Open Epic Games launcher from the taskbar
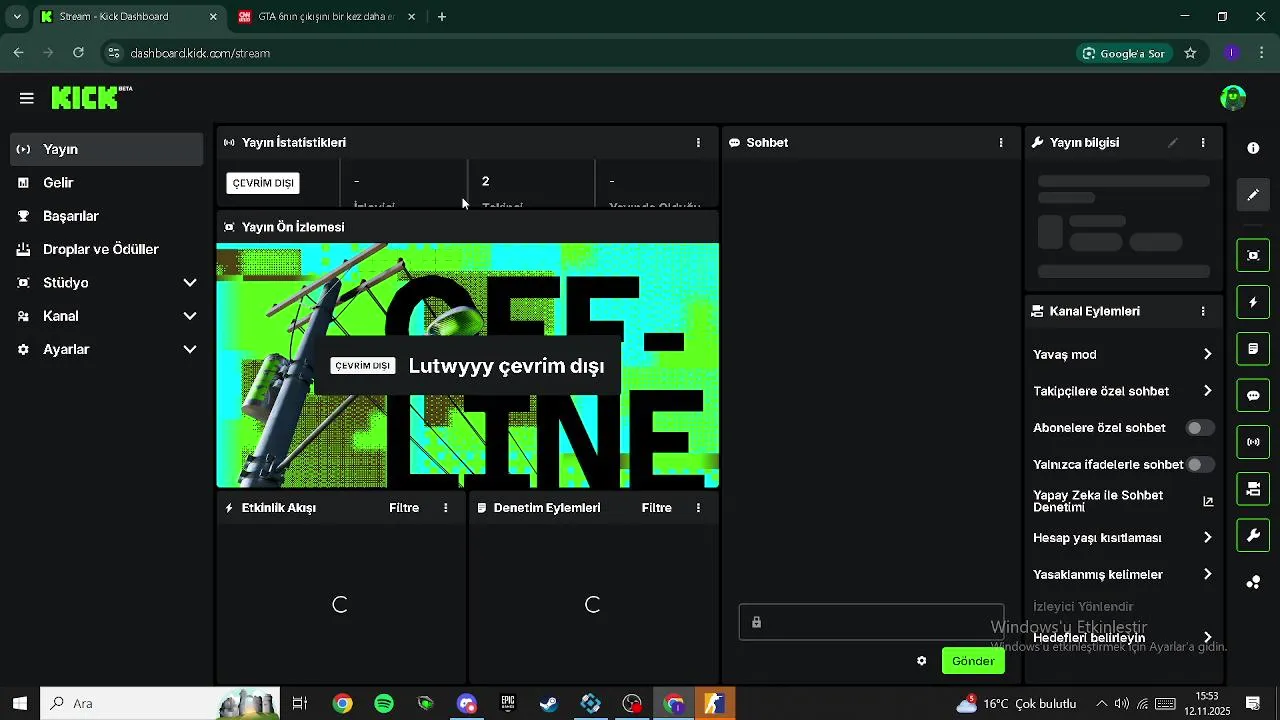This screenshot has width=1280, height=720. [508, 704]
